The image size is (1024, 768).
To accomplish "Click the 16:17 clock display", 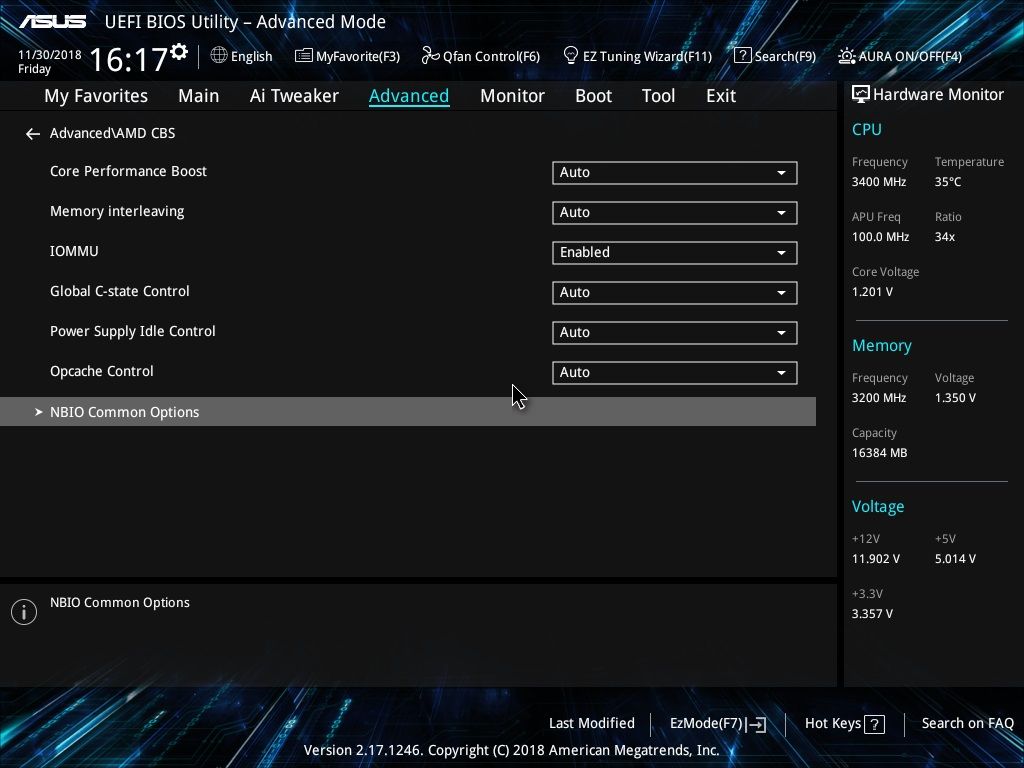I will [129, 60].
